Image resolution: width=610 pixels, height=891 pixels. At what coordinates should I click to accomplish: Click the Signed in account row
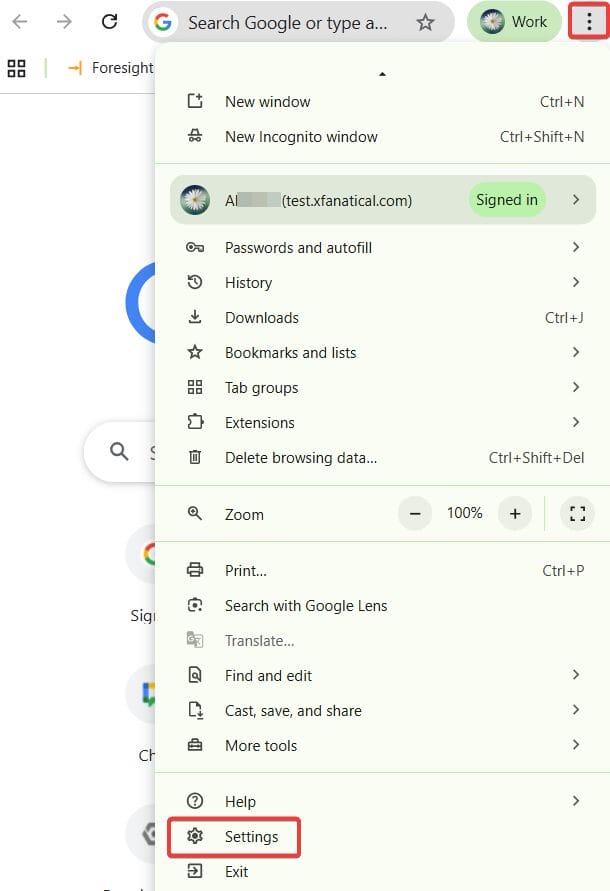[x=382, y=200]
